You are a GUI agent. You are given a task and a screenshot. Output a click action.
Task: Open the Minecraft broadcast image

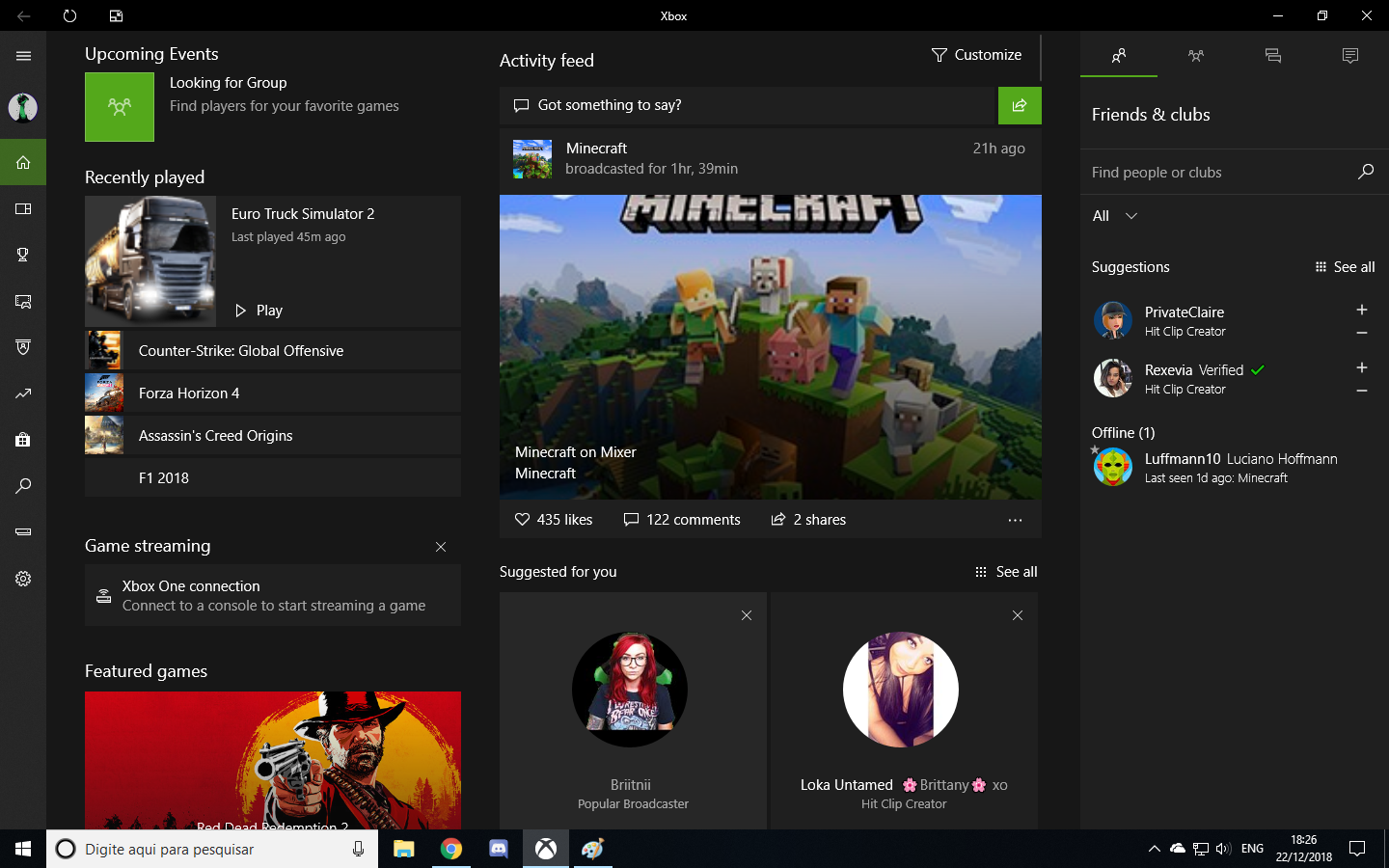tap(771, 347)
